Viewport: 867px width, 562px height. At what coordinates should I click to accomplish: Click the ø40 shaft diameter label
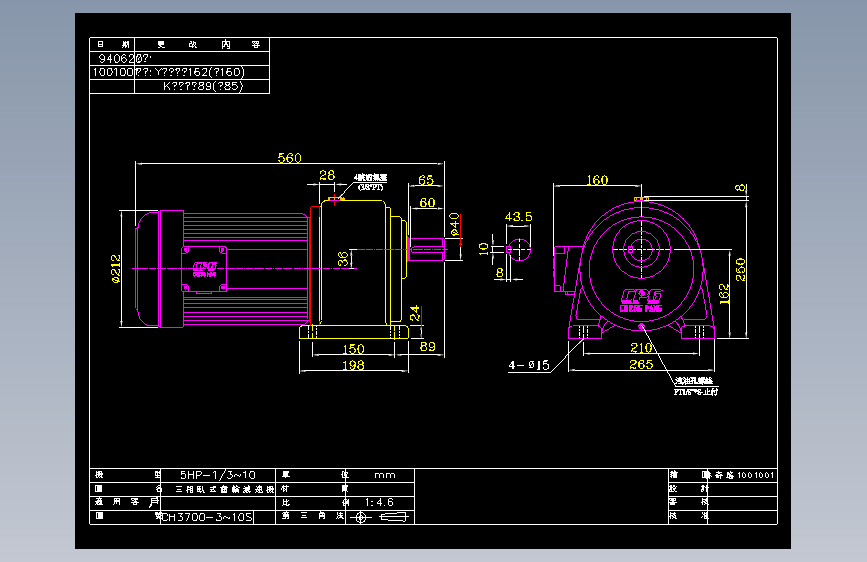tap(455, 225)
